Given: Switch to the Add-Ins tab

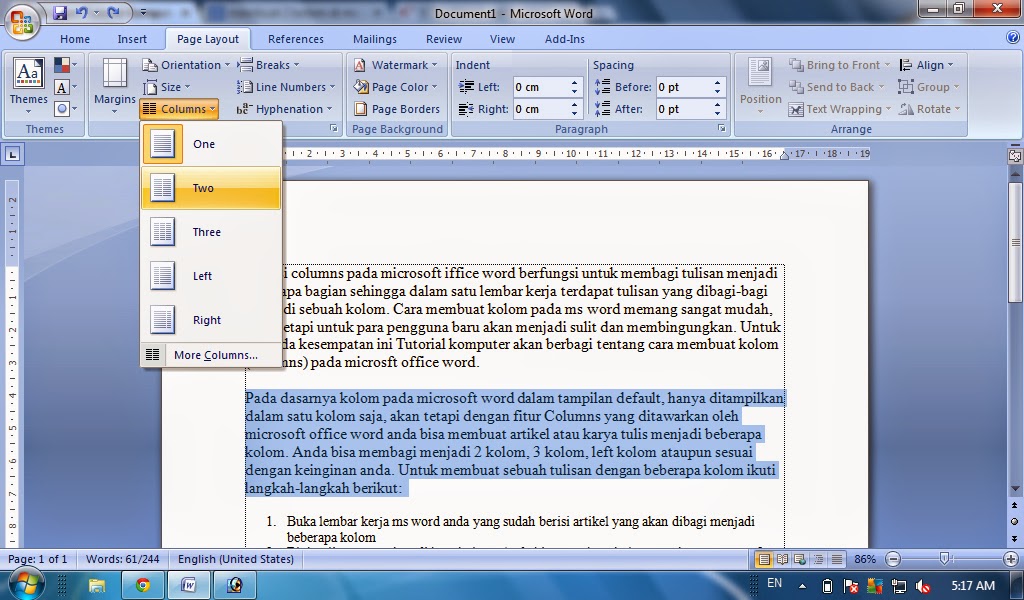Looking at the screenshot, I should 565,39.
